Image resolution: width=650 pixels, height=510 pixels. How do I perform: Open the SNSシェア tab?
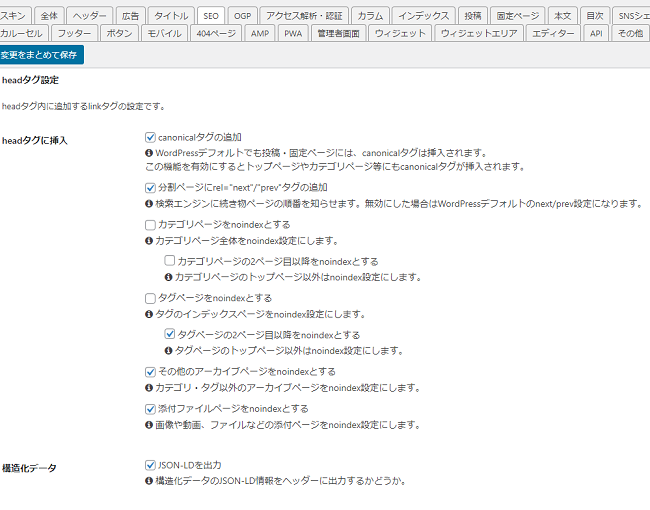(631, 16)
